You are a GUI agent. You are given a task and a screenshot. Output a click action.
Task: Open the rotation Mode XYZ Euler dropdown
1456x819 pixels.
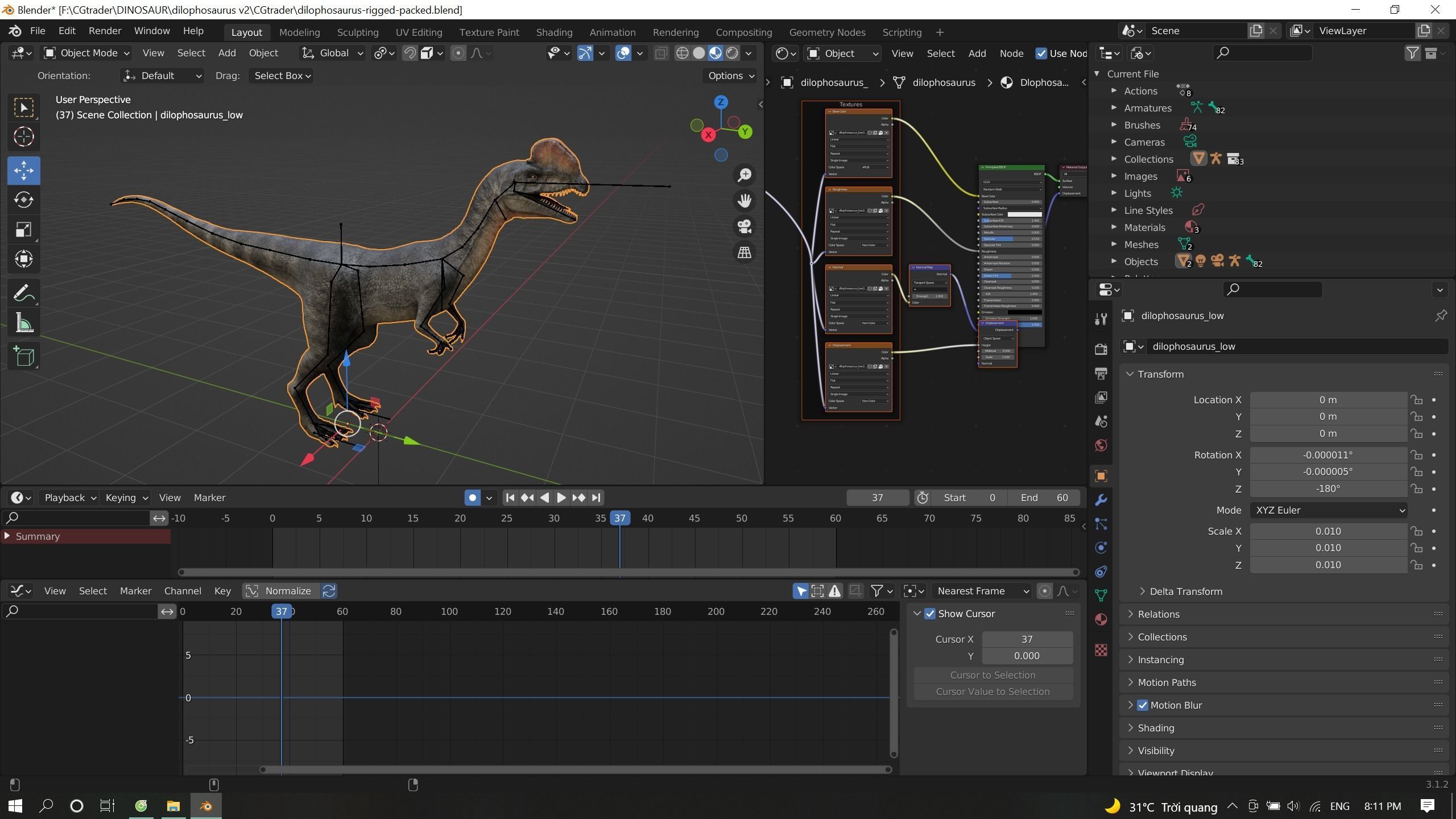pos(1328,510)
